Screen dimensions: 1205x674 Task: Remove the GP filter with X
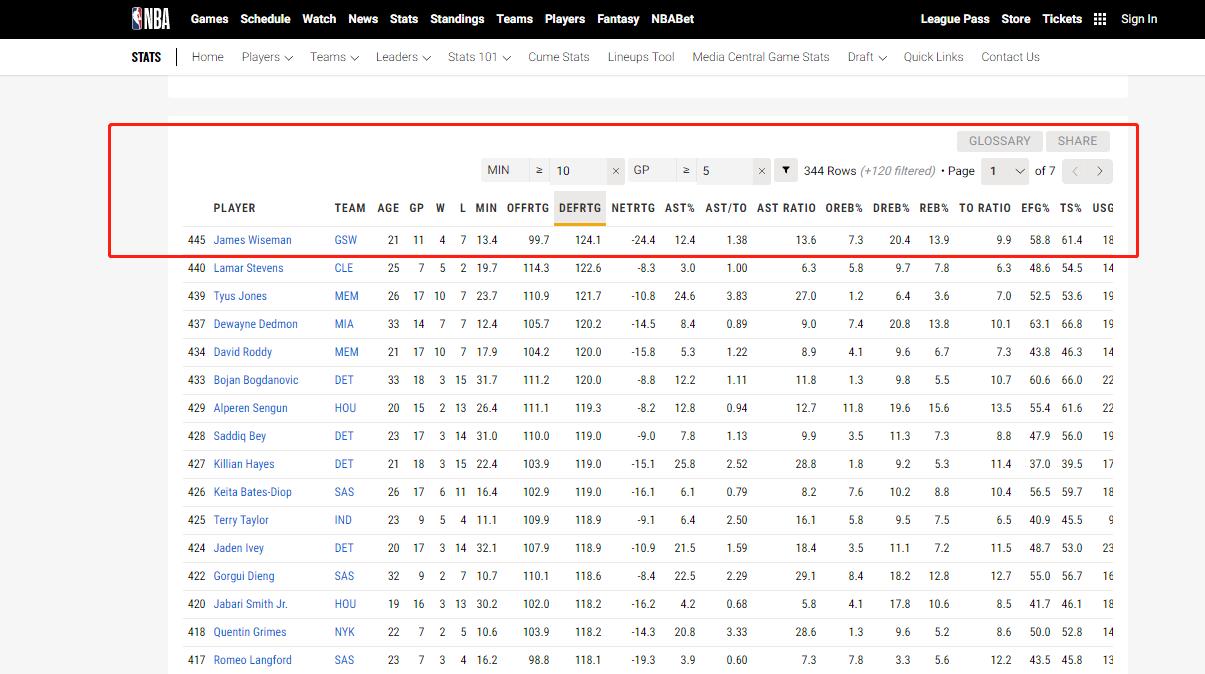[762, 171]
